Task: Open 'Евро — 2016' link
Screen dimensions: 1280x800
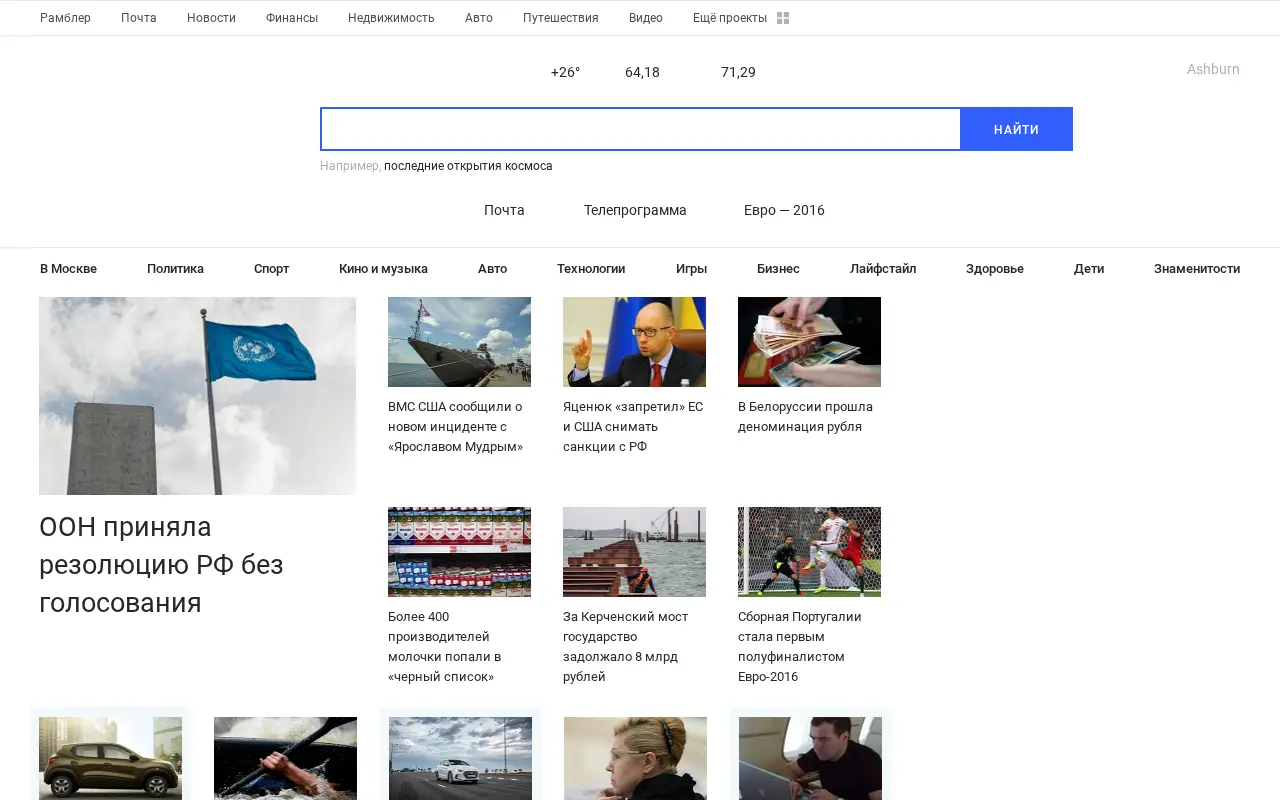Action: [x=784, y=210]
